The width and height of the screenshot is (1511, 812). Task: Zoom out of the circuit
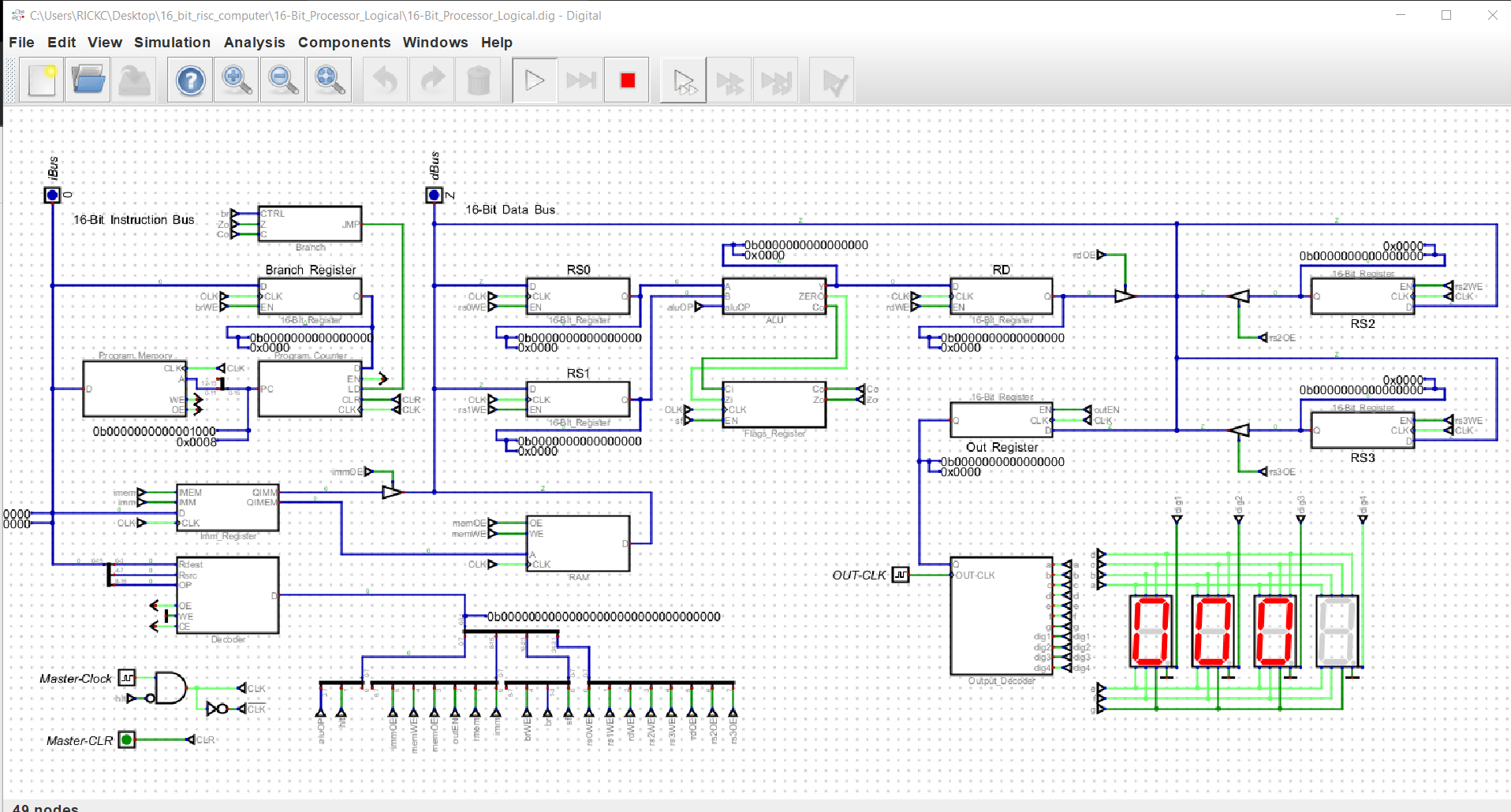[x=282, y=80]
